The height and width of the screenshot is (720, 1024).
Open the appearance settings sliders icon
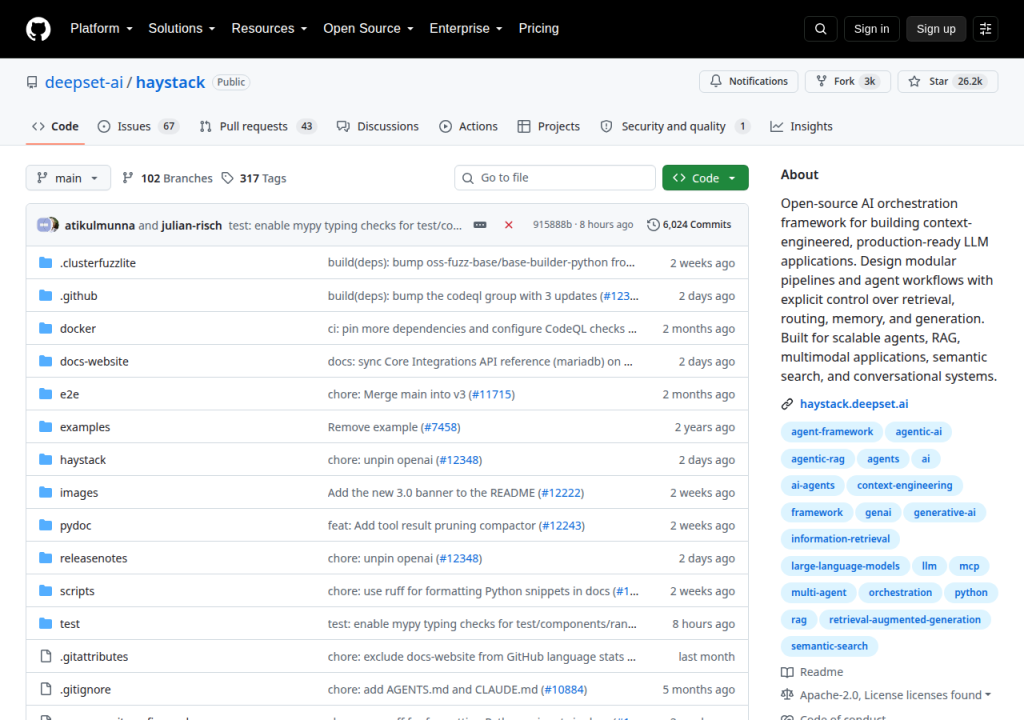tap(985, 29)
